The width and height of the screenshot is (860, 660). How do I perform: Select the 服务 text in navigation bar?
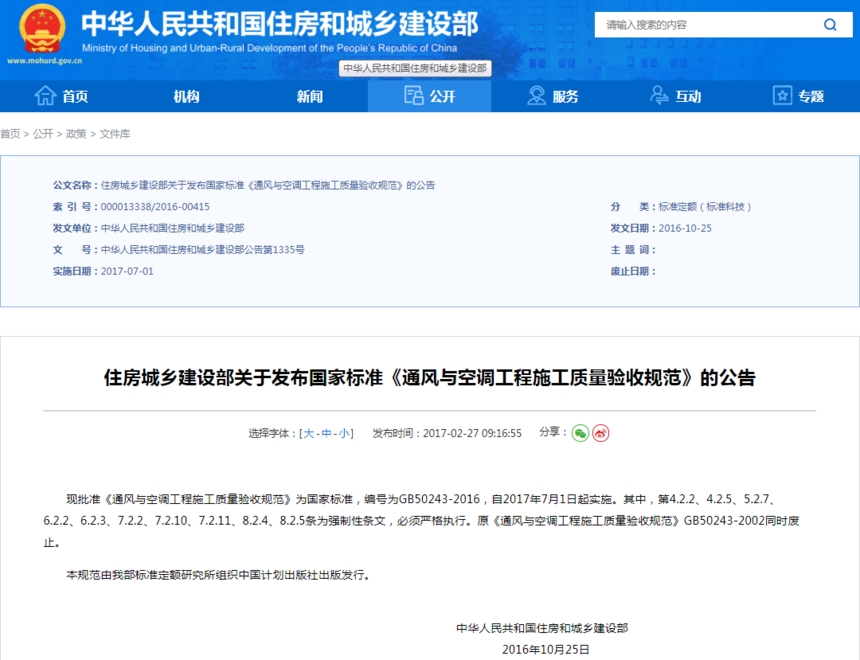click(565, 97)
